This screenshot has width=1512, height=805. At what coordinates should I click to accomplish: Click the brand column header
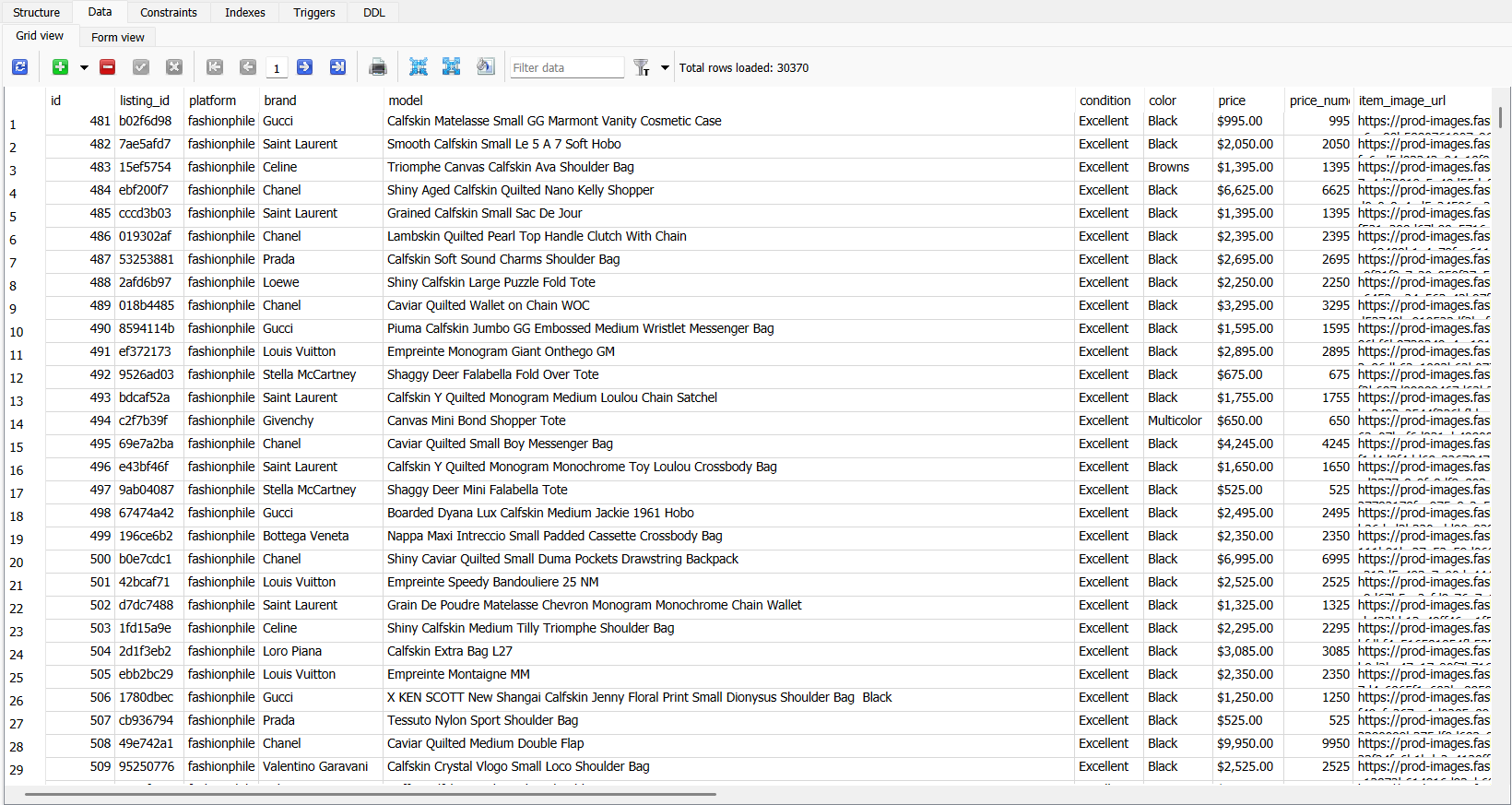[280, 101]
